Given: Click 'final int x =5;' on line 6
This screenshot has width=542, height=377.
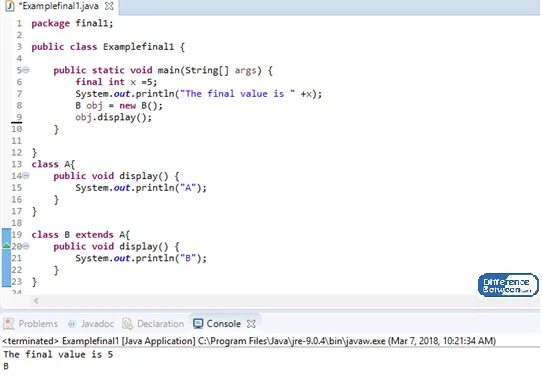Looking at the screenshot, I should [x=116, y=82].
